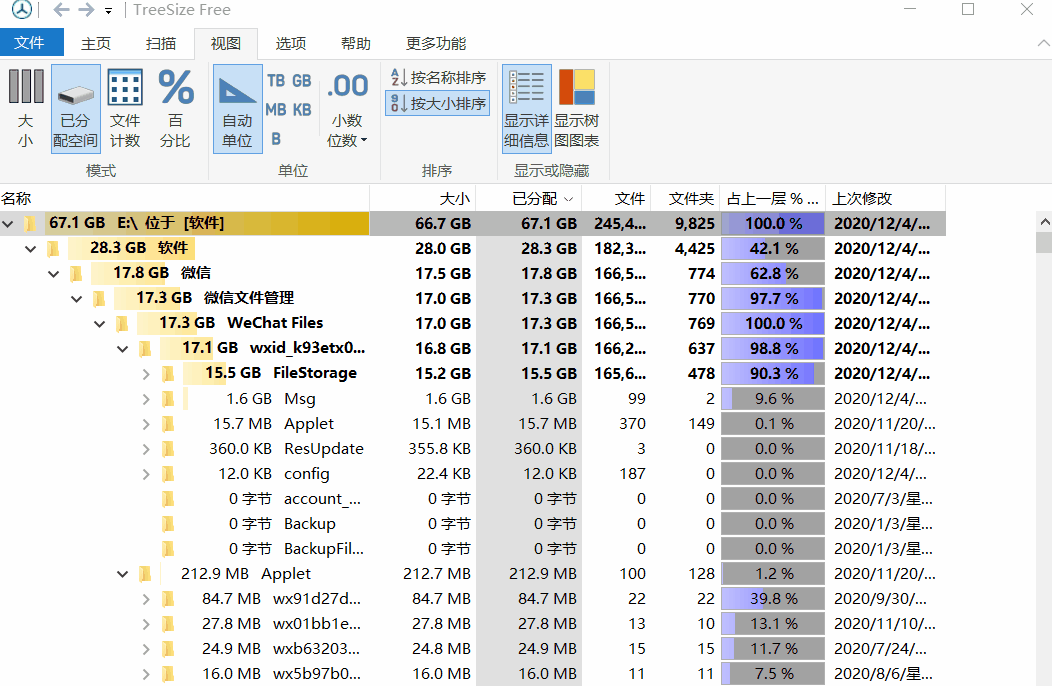Select the BackupFil... folder icon
The image size is (1052, 686).
pos(168,549)
